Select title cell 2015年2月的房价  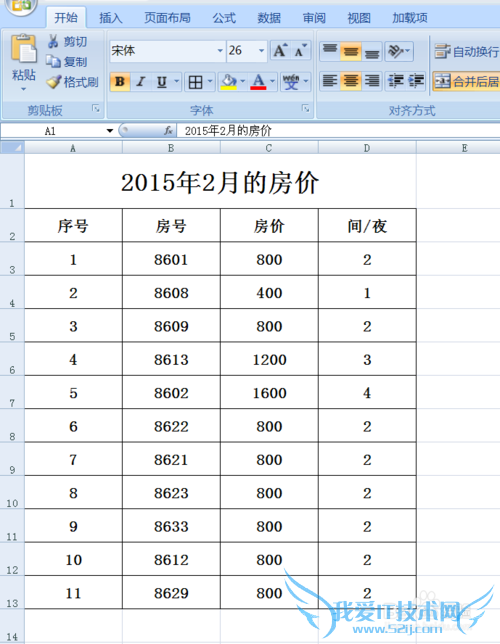[x=220, y=181]
